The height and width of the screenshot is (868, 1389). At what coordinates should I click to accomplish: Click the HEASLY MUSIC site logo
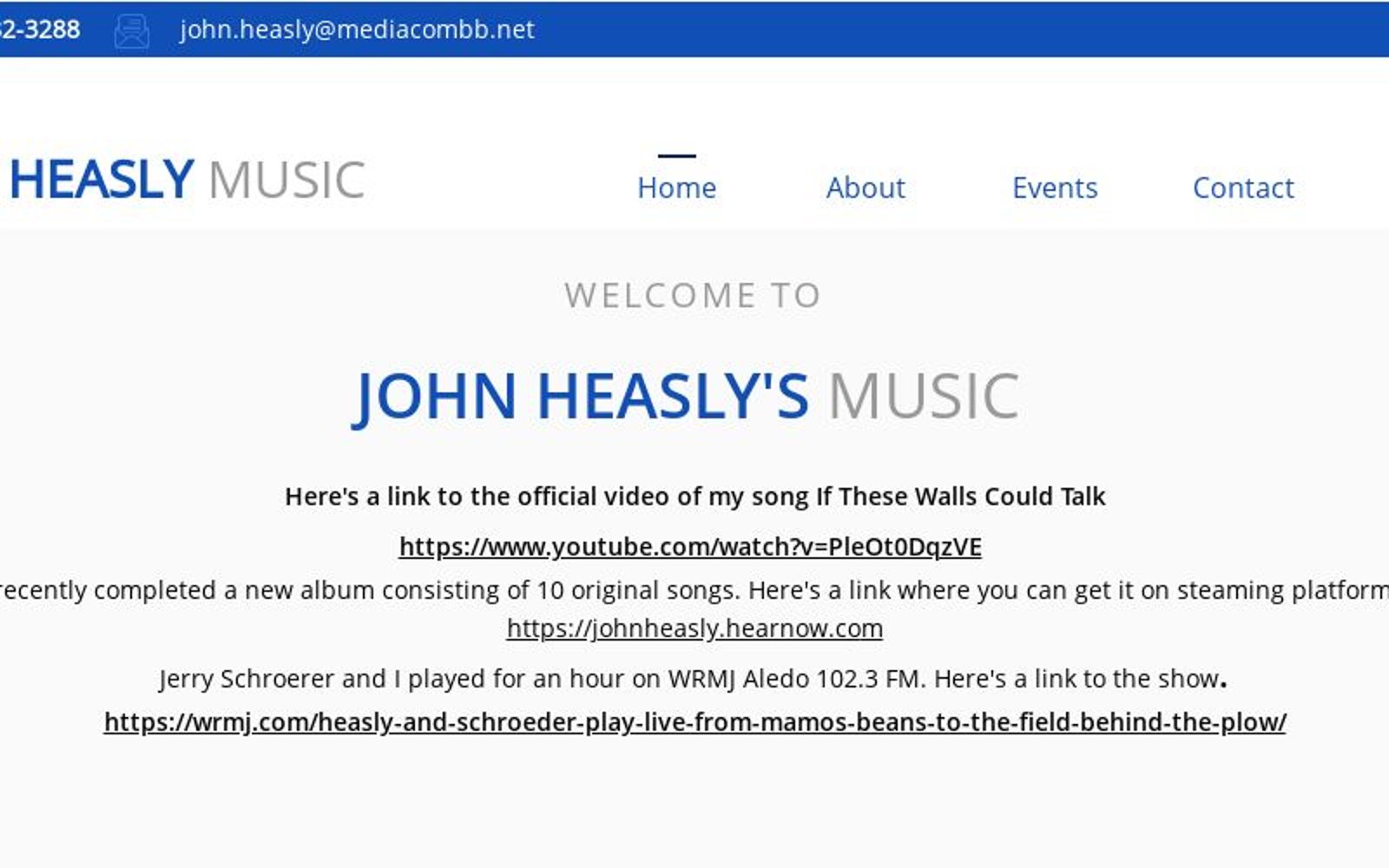click(187, 180)
